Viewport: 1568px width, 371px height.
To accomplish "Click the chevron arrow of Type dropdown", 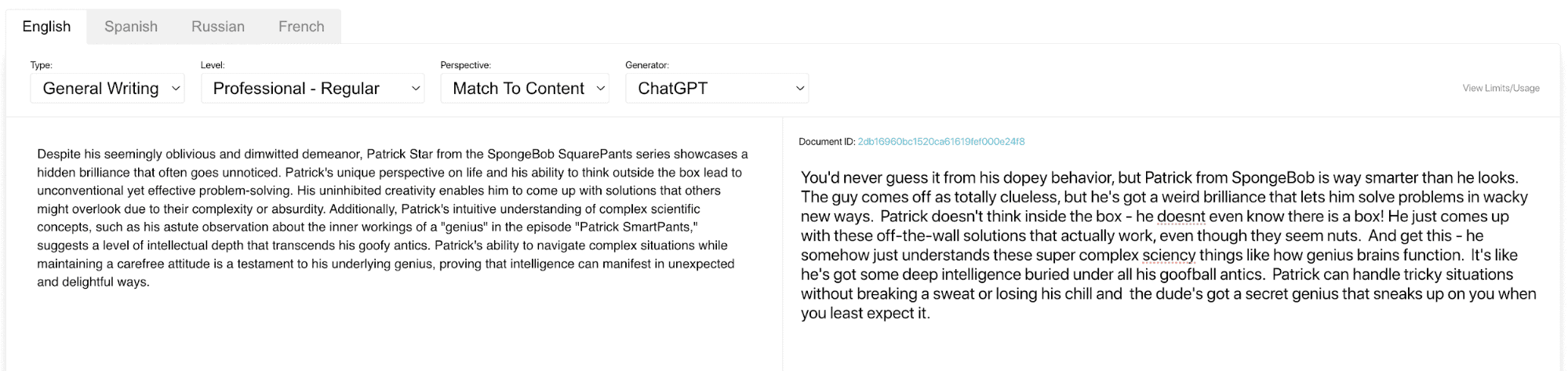I will tap(176, 89).
